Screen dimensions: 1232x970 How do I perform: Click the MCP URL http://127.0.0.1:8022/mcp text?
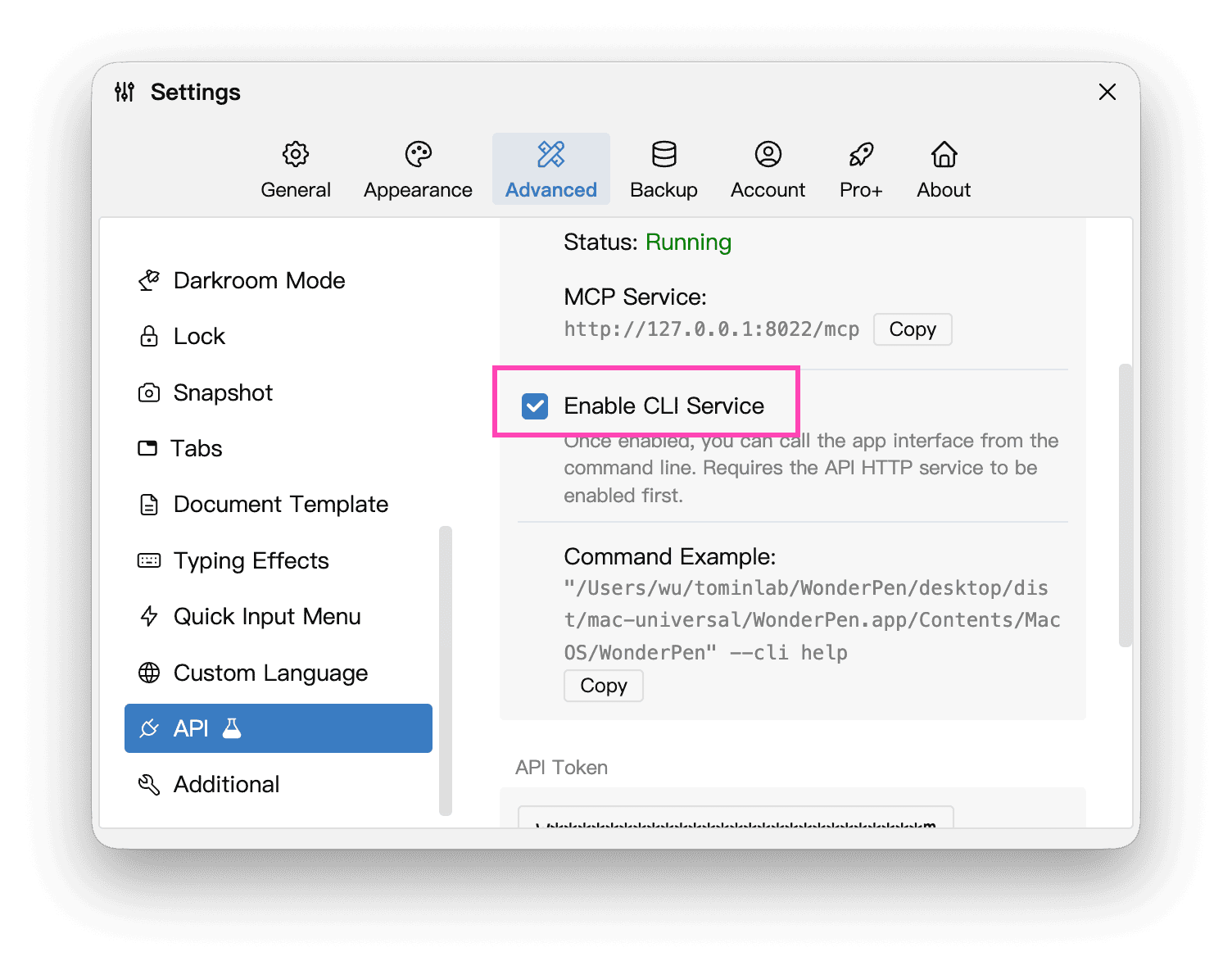[x=711, y=329]
